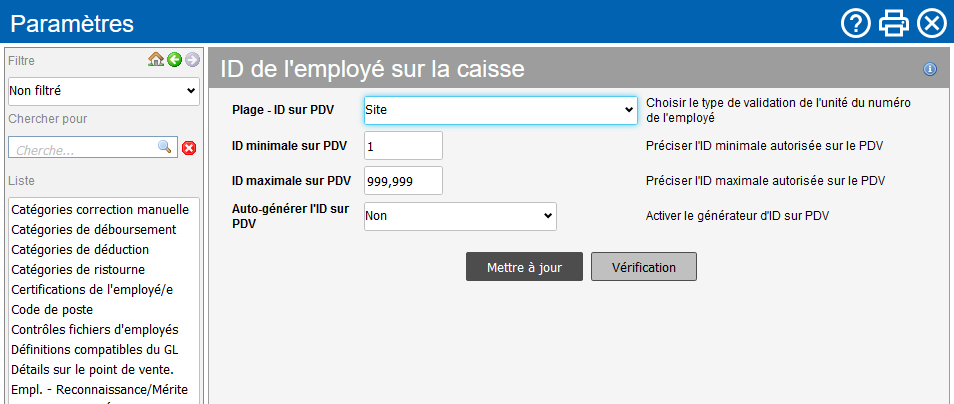
Task: Click the magnifying glass search icon
Action: click(x=165, y=147)
